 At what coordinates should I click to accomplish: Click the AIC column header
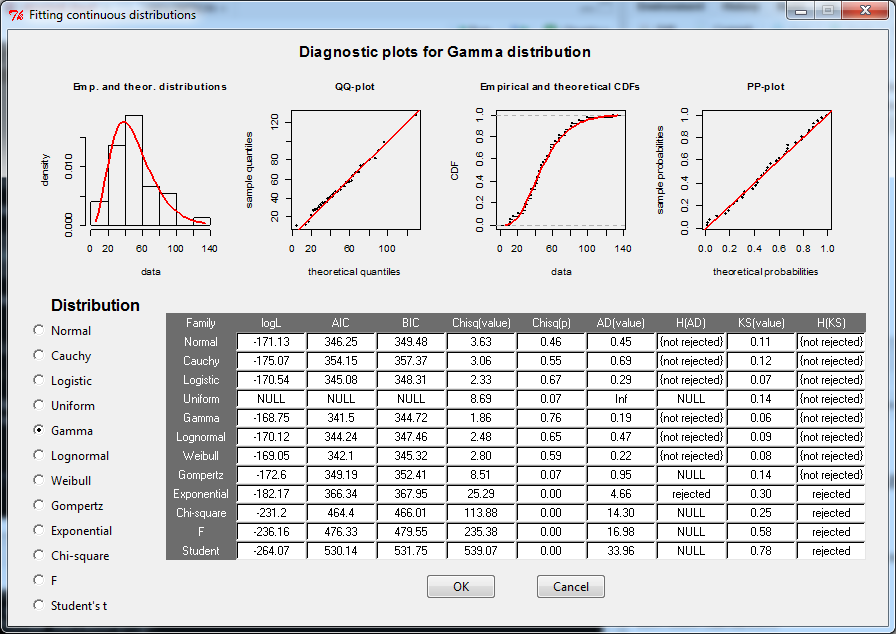point(340,322)
